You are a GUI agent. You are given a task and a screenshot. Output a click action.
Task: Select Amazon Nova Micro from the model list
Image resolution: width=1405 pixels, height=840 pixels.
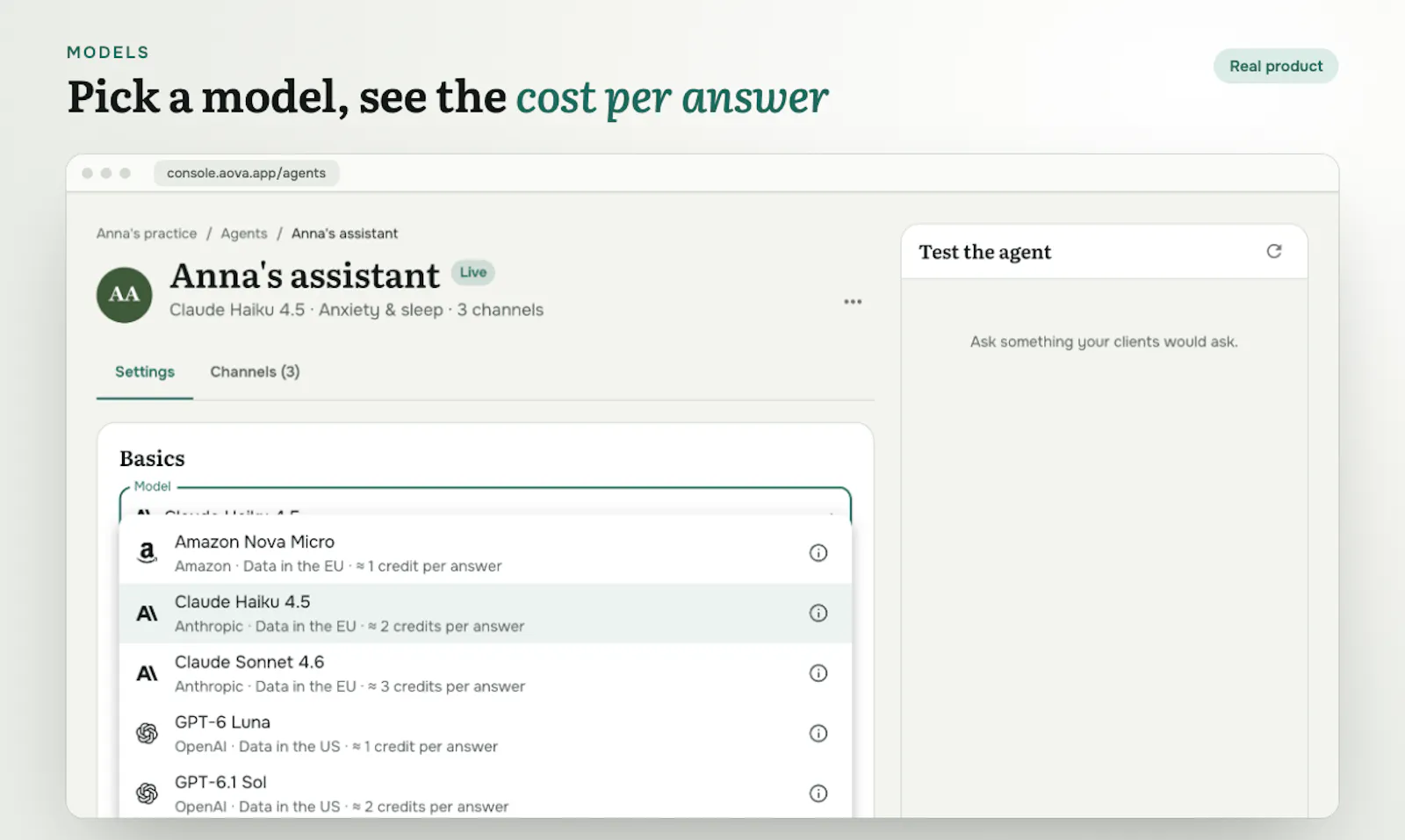point(486,553)
